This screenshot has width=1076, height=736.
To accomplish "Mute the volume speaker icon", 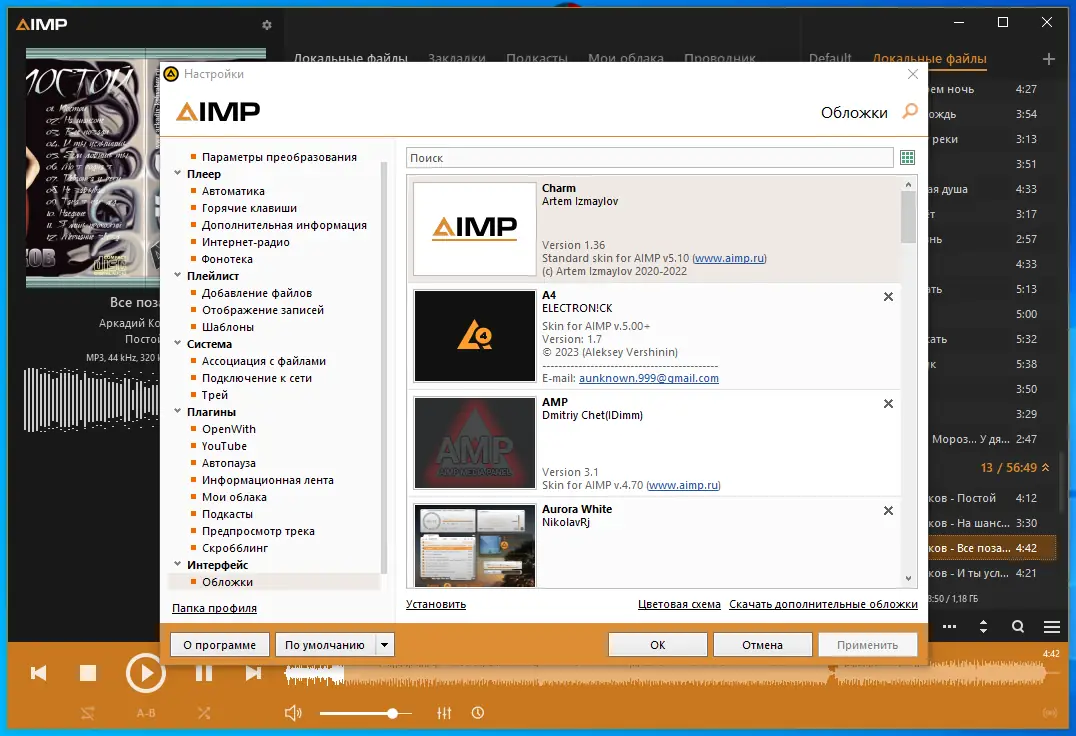I will point(293,713).
